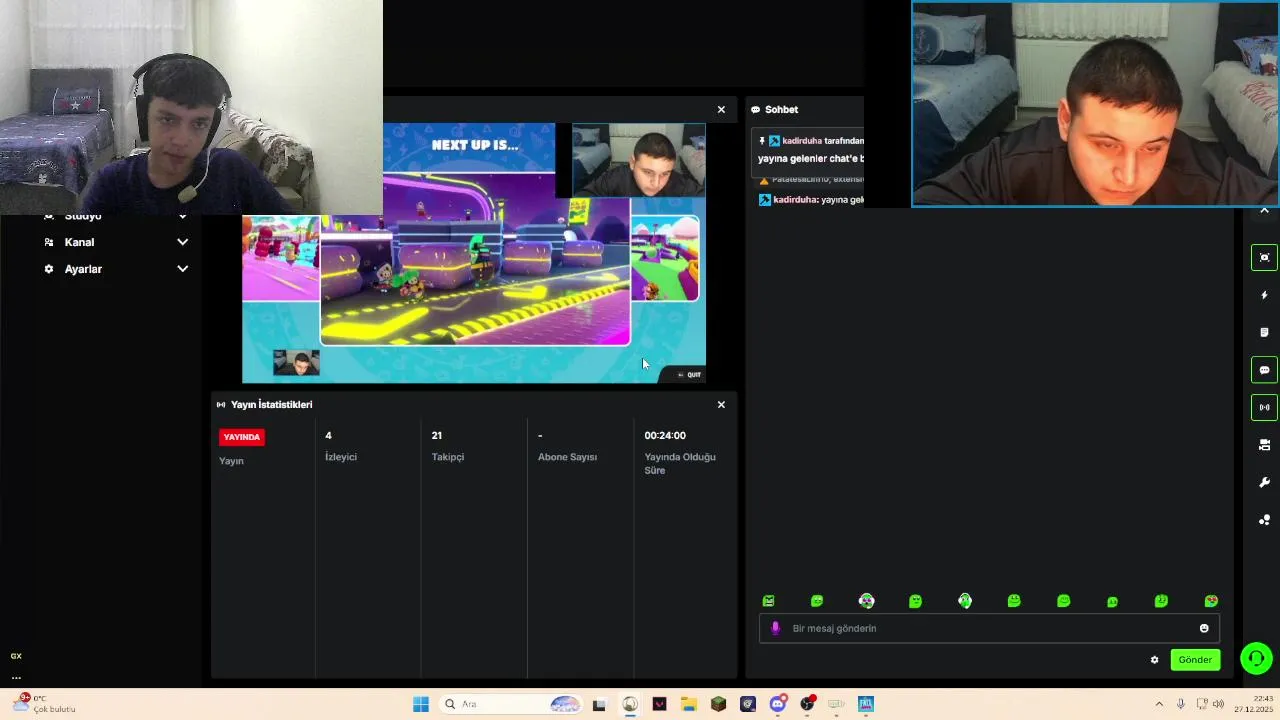This screenshot has width=1280, height=720.
Task: Insert the sixth smiling green emote
Action: 1014,601
